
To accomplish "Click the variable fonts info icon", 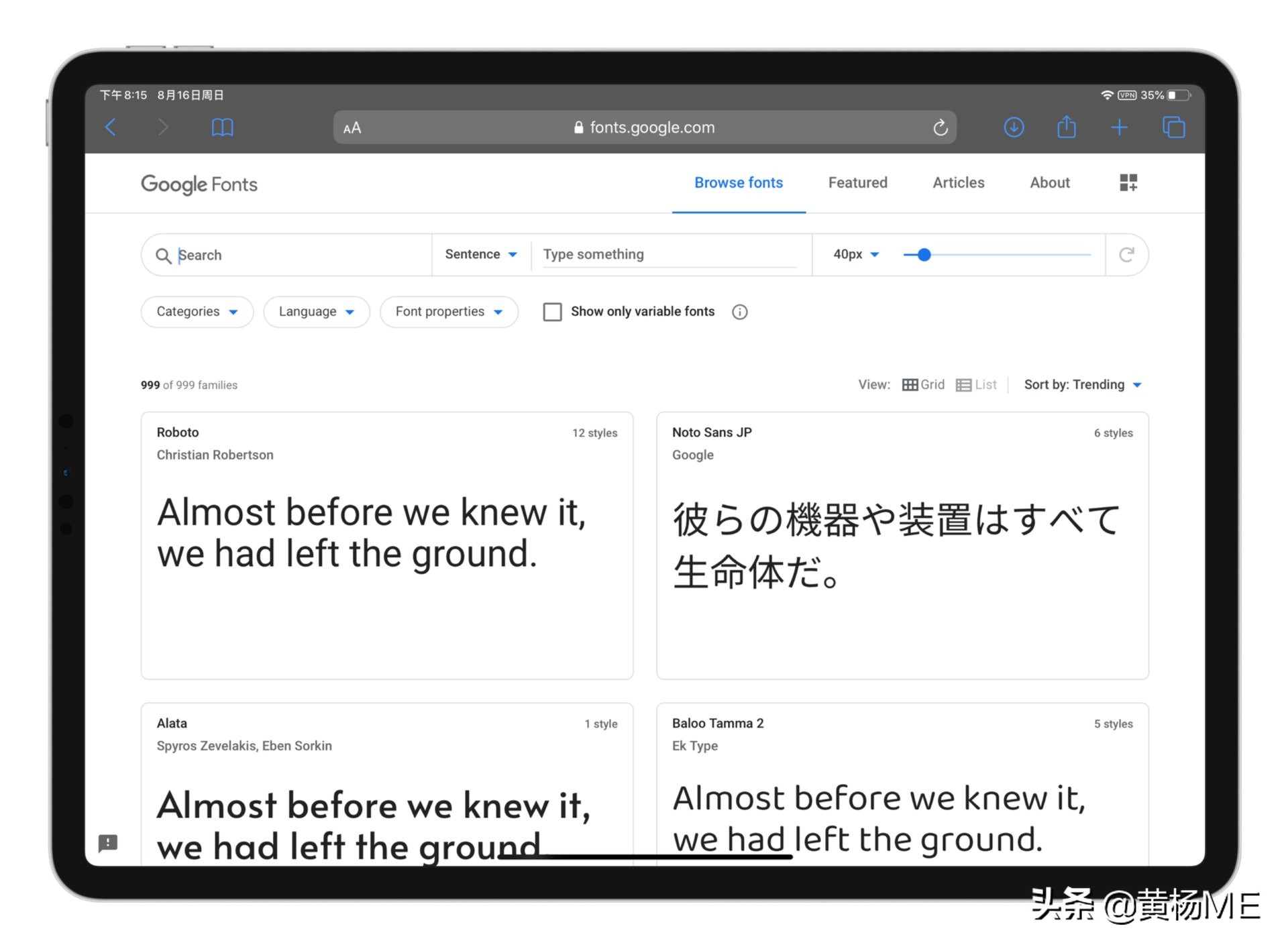I will 739,312.
